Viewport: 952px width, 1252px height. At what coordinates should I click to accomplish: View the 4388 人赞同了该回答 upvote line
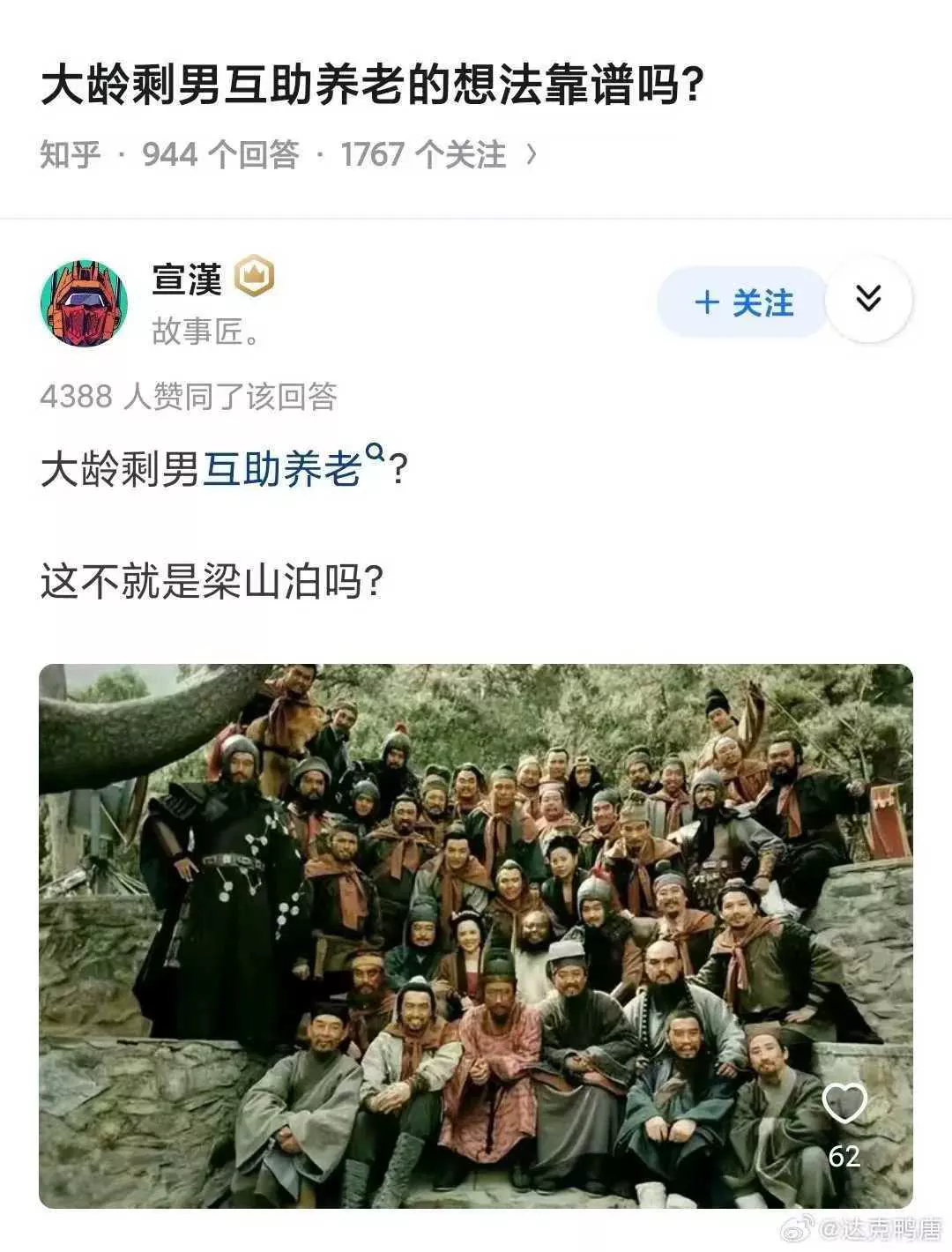point(189,397)
